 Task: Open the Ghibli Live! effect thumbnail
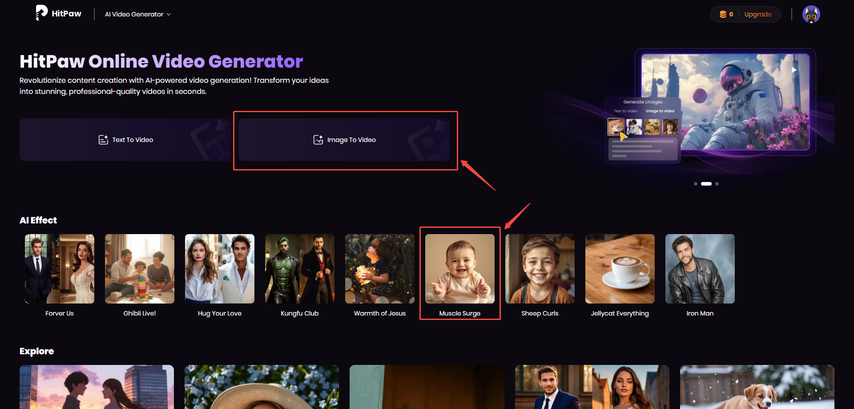pyautogui.click(x=139, y=268)
